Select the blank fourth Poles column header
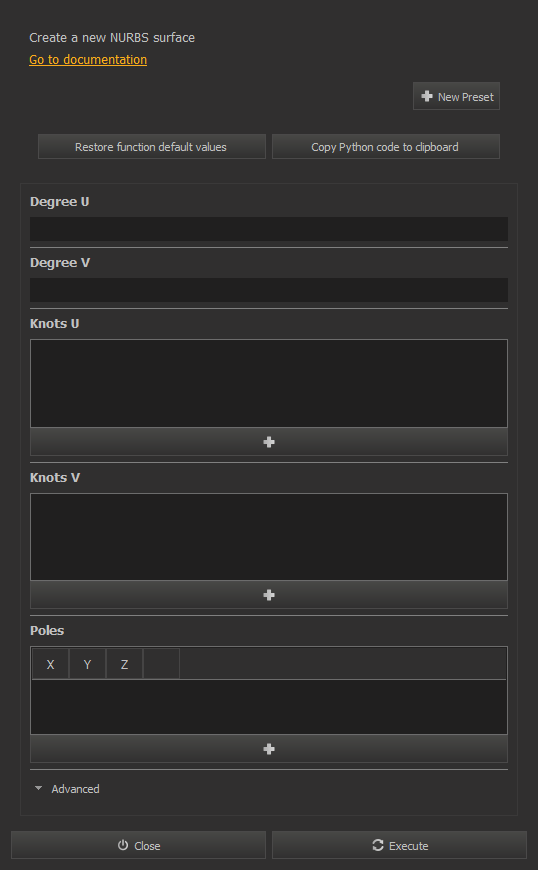Viewport: 538px width, 870px height. pos(161,664)
